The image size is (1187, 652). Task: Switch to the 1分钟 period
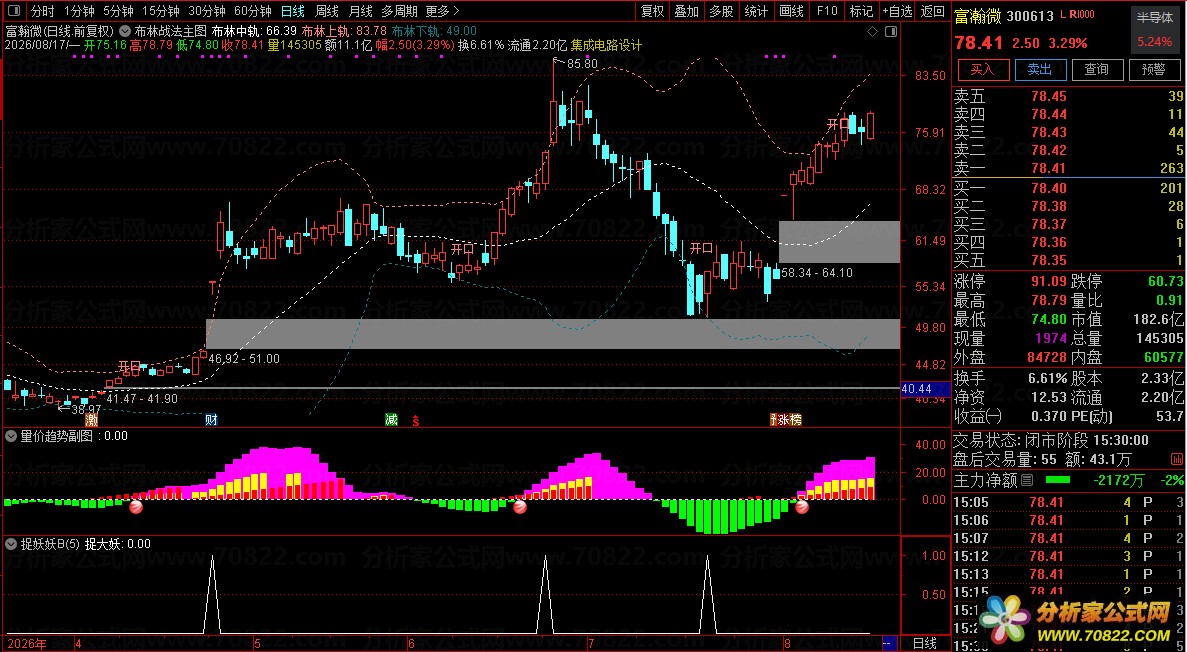point(79,11)
